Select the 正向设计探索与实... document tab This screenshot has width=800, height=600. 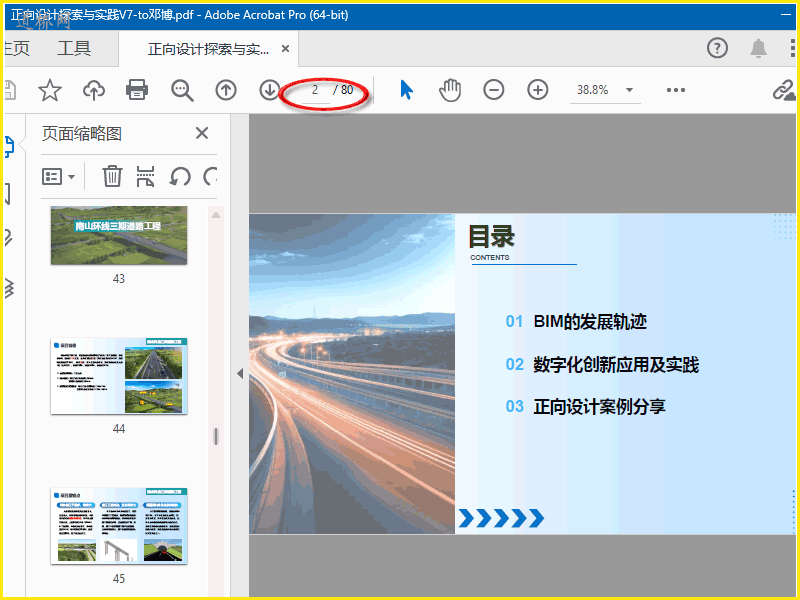click(x=208, y=49)
